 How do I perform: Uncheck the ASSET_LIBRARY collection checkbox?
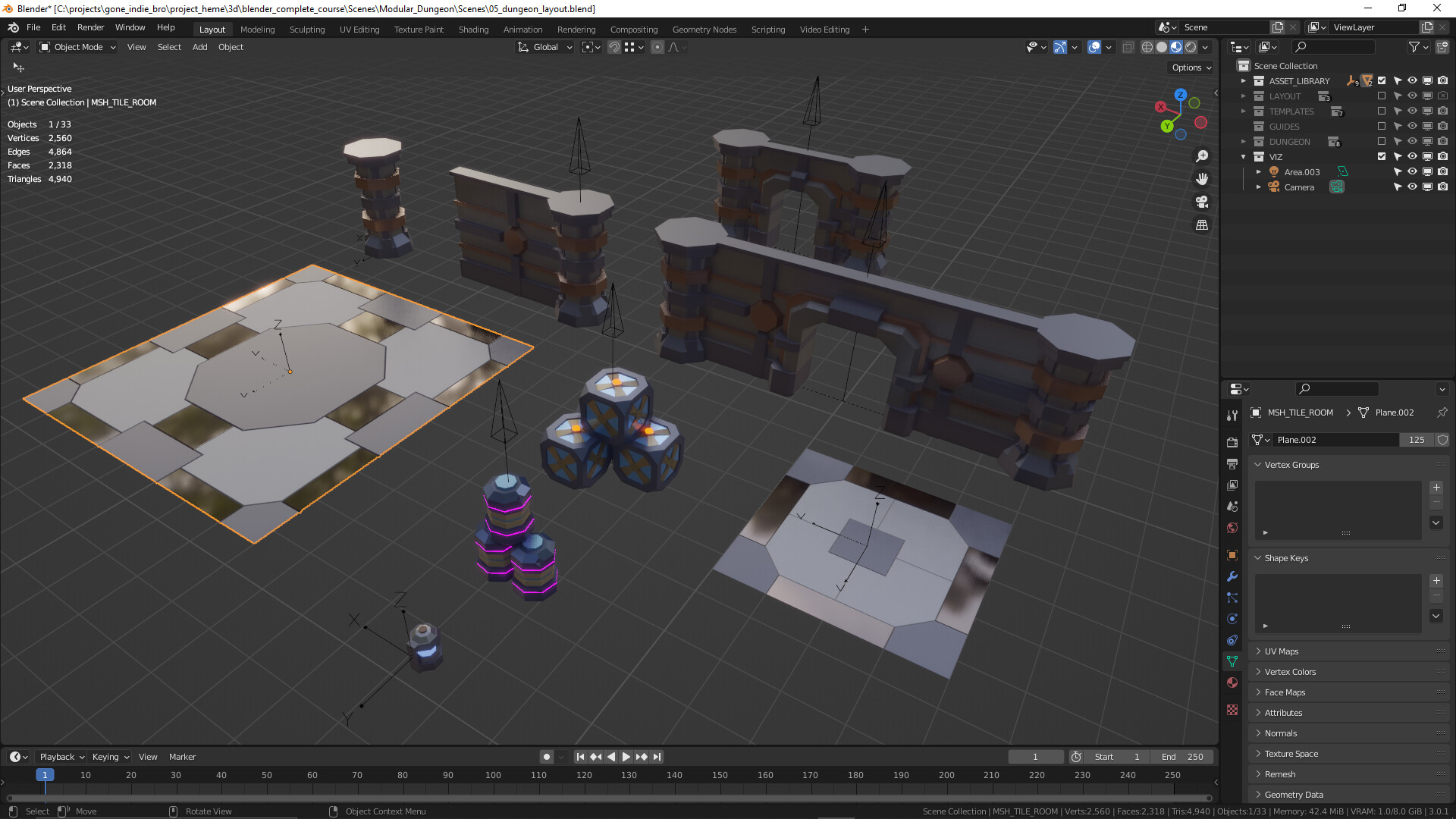pyautogui.click(x=1382, y=80)
